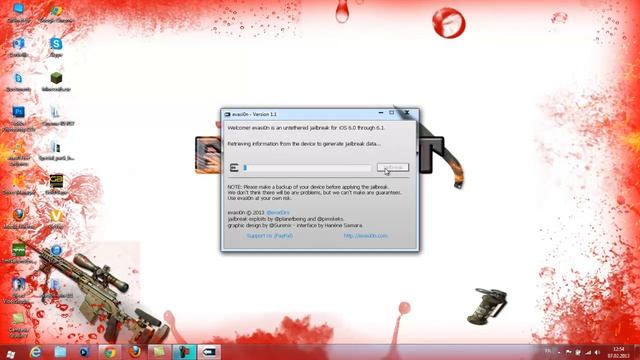Open the http://evasi0n.com link

(365, 236)
